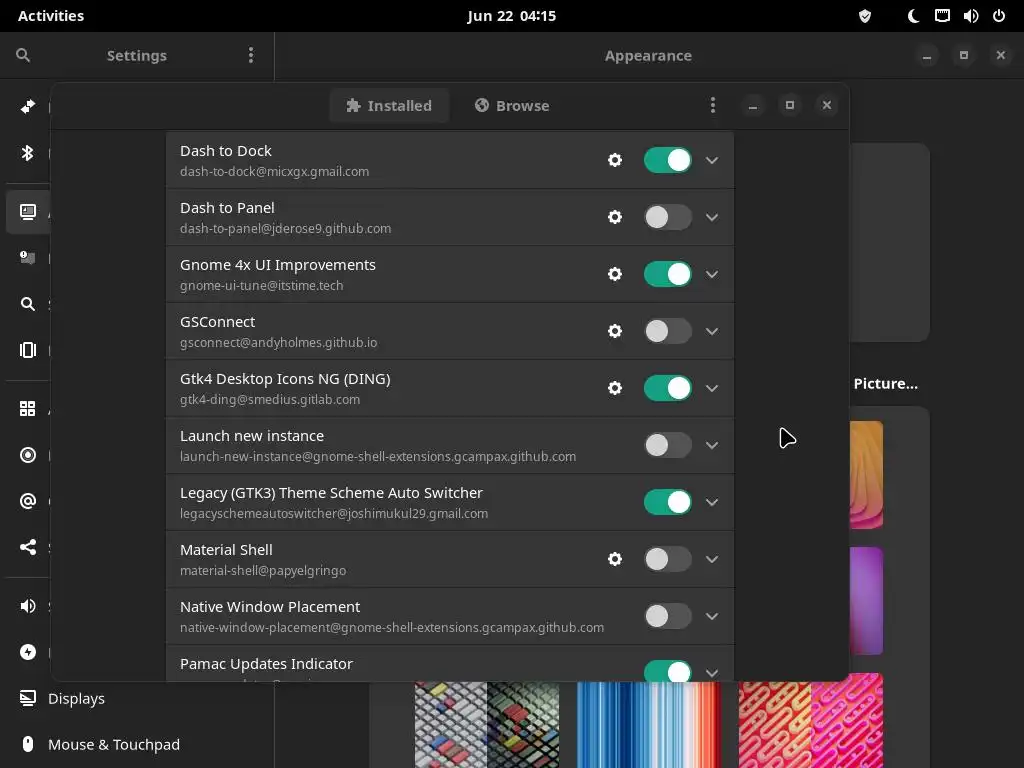1024x768 pixels.
Task: Select the Sharing icon in Settings sidebar
Action: click(x=27, y=547)
